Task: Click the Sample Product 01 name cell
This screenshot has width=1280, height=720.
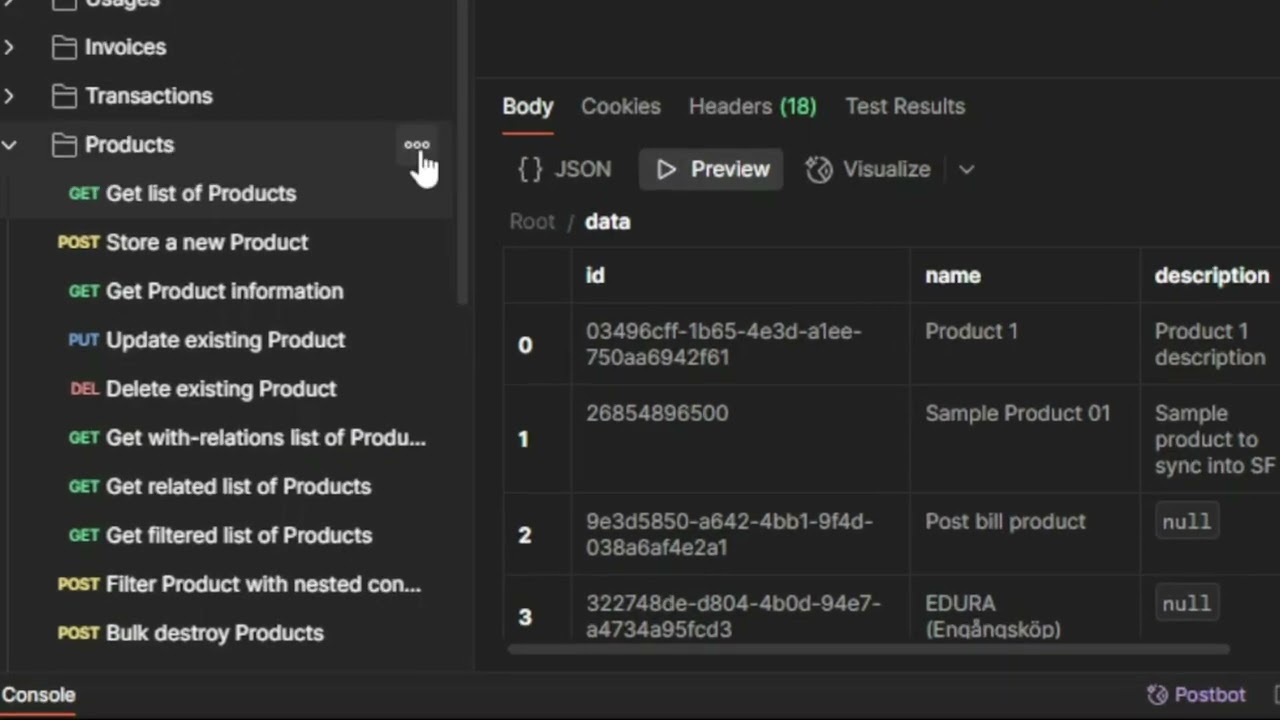Action: [1025, 439]
